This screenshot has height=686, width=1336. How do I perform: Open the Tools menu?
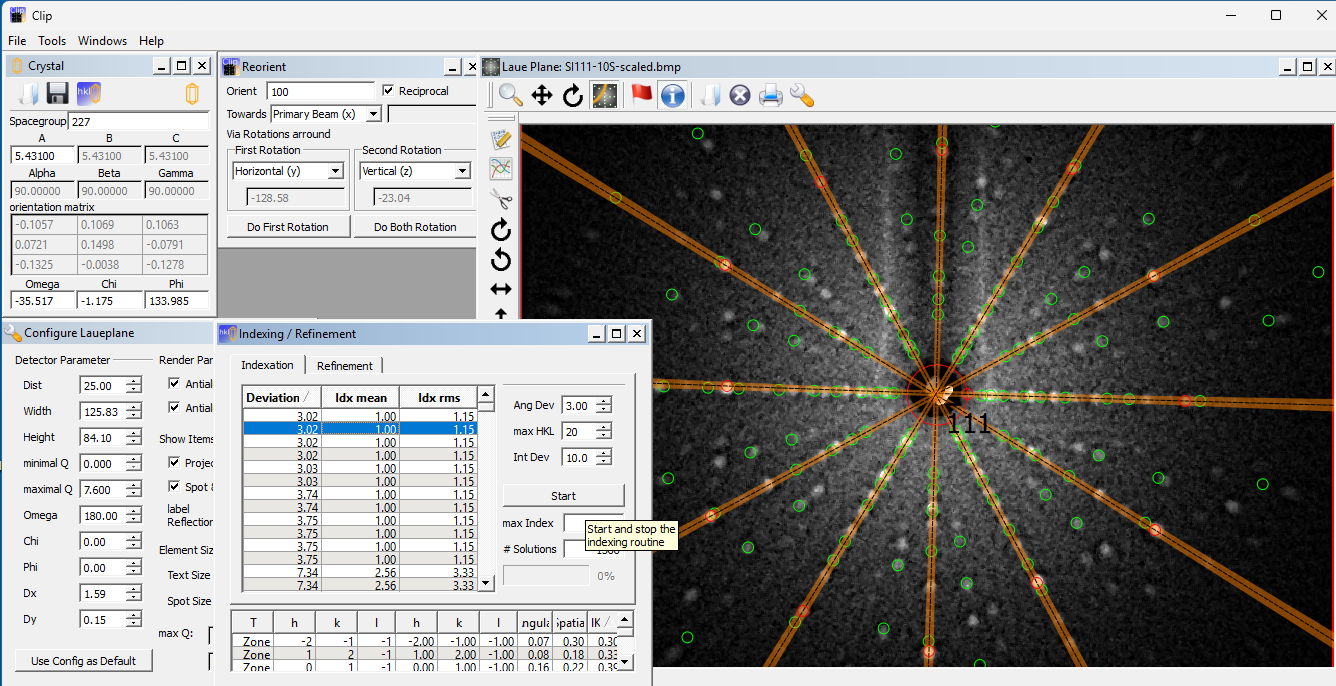click(52, 41)
